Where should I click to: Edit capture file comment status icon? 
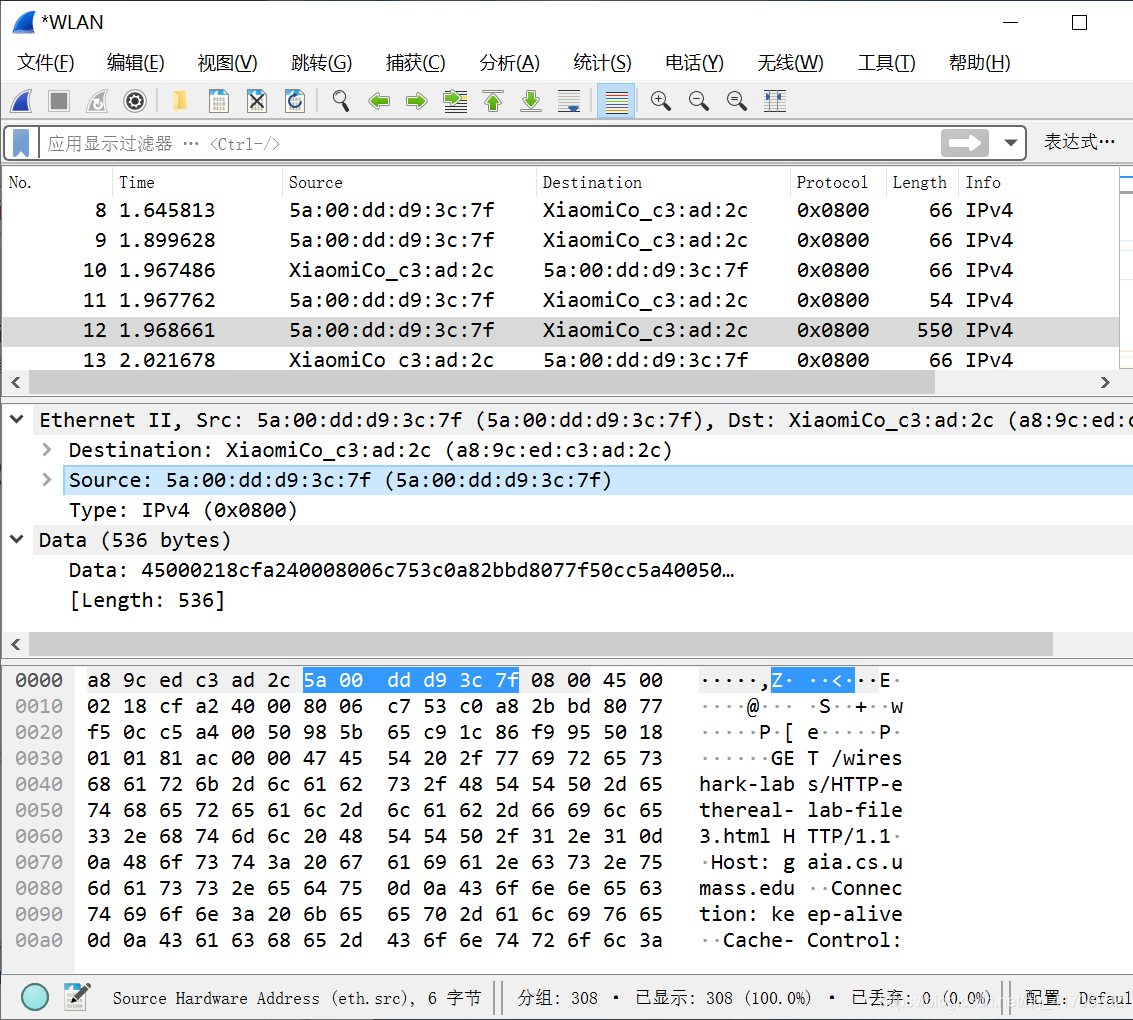[77, 997]
